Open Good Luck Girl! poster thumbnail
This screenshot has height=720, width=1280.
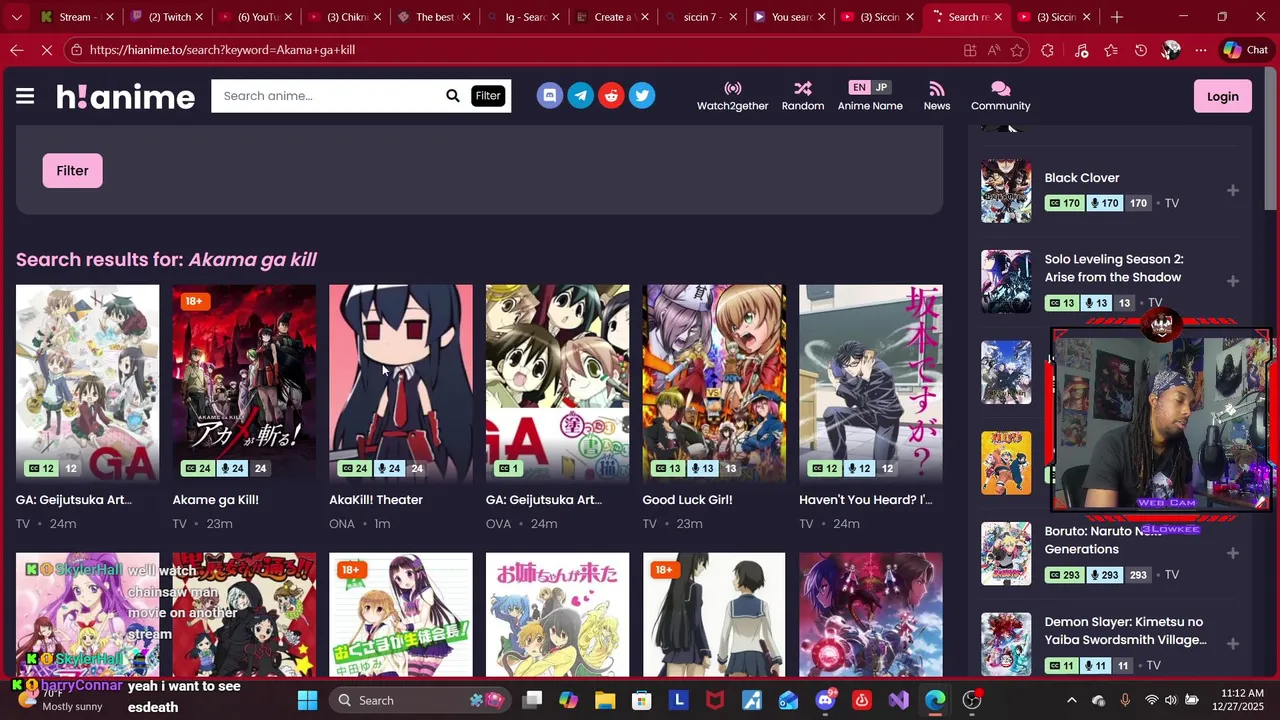[714, 383]
